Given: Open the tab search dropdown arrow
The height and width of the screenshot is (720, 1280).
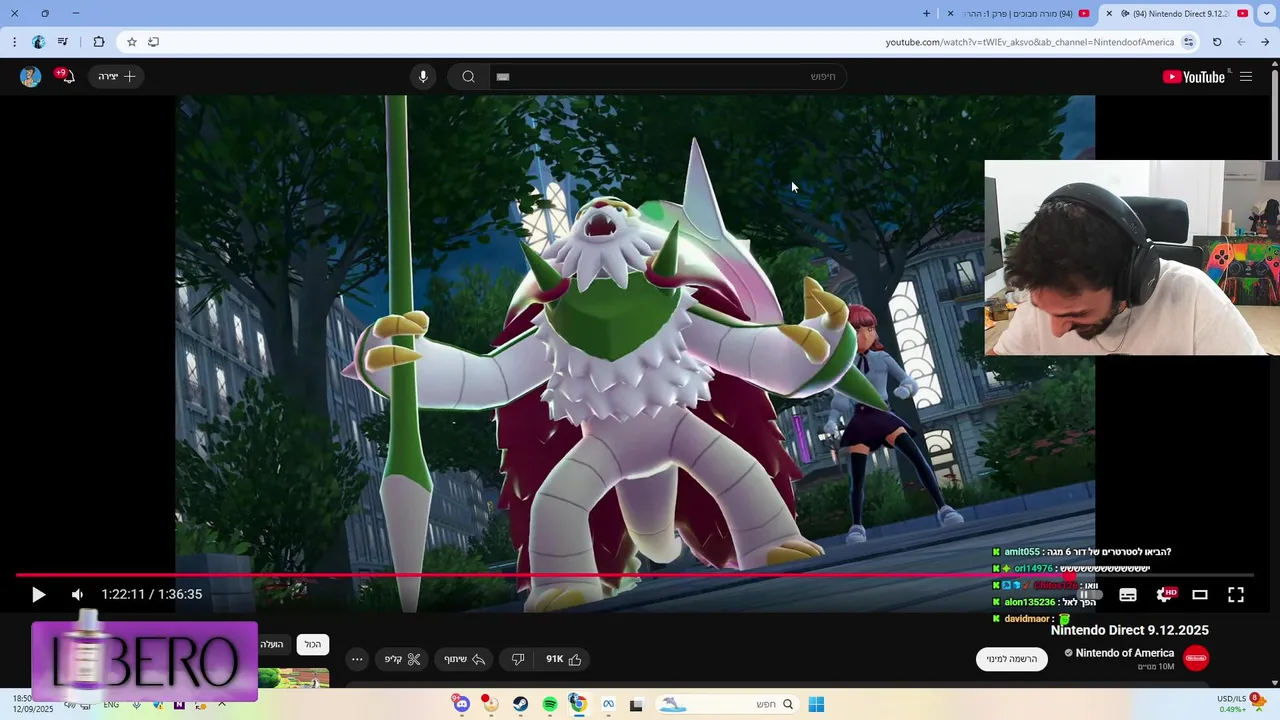Looking at the screenshot, I should pos(1266,14).
